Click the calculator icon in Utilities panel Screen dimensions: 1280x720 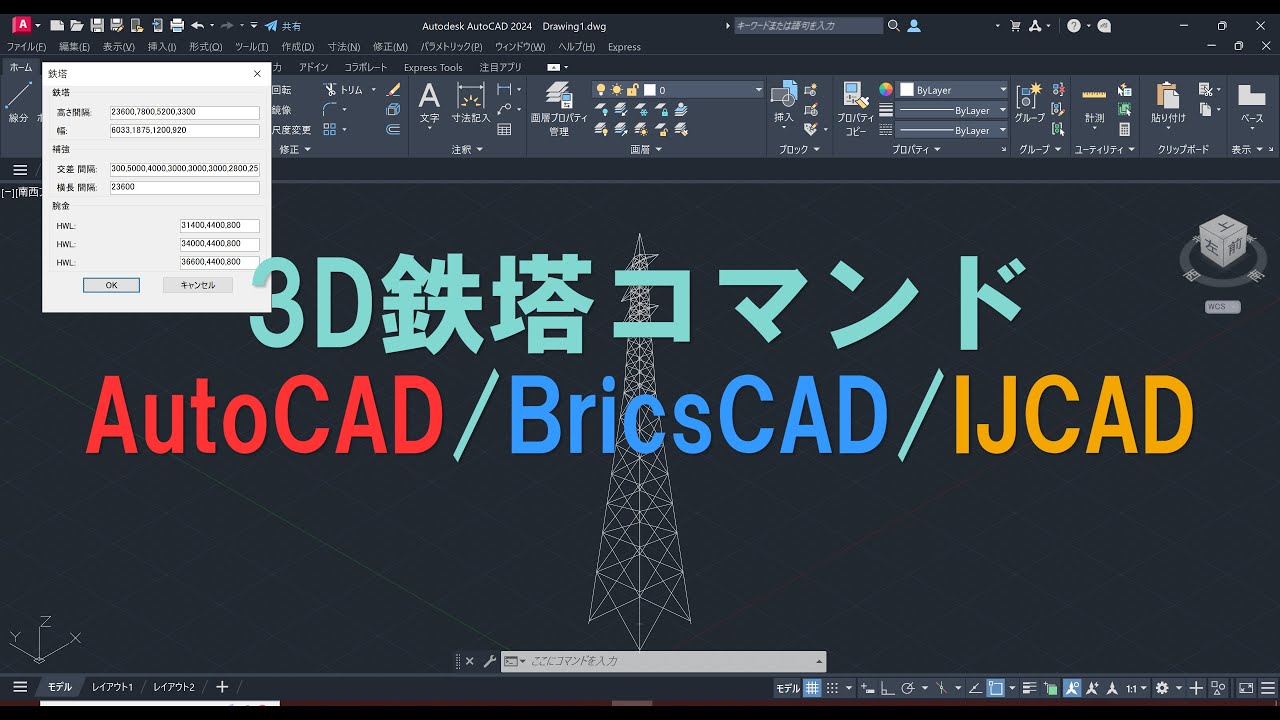click(1125, 129)
